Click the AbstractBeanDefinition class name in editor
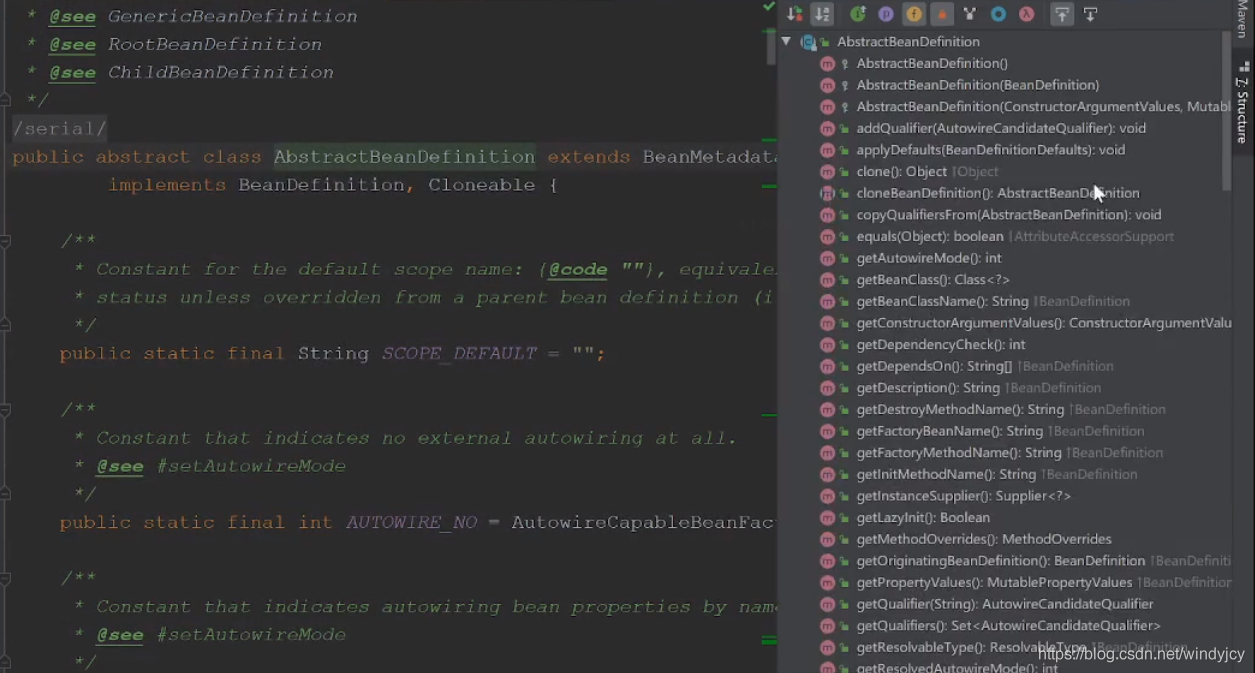The image size is (1255, 673). pos(404,157)
